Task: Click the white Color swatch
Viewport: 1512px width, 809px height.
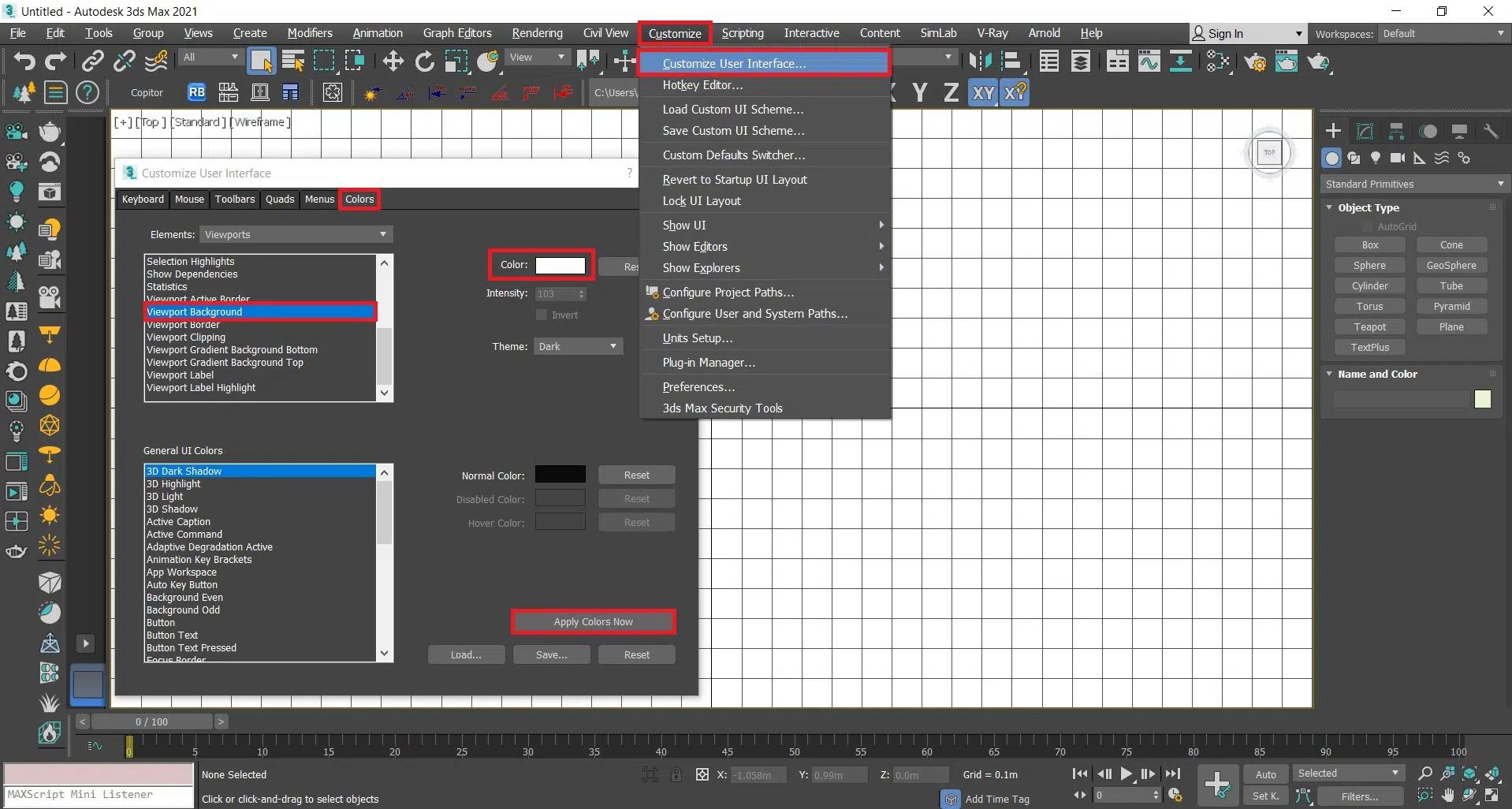Action: click(x=560, y=266)
